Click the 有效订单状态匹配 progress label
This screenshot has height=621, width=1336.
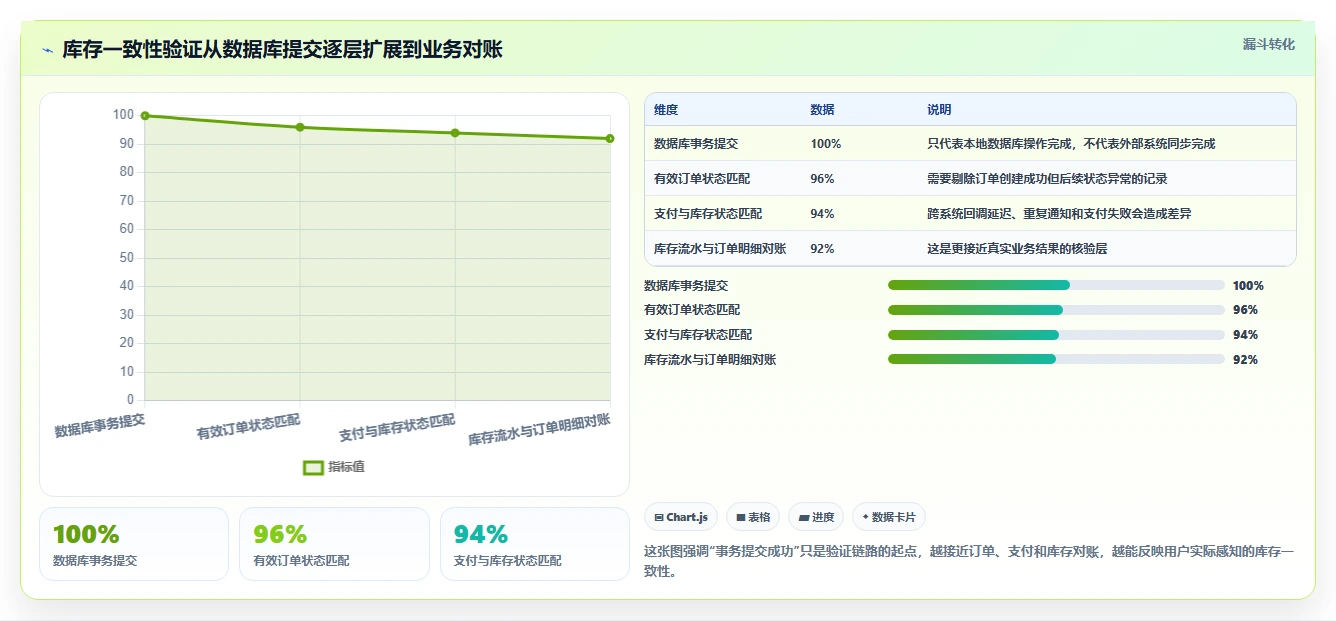(x=692, y=310)
